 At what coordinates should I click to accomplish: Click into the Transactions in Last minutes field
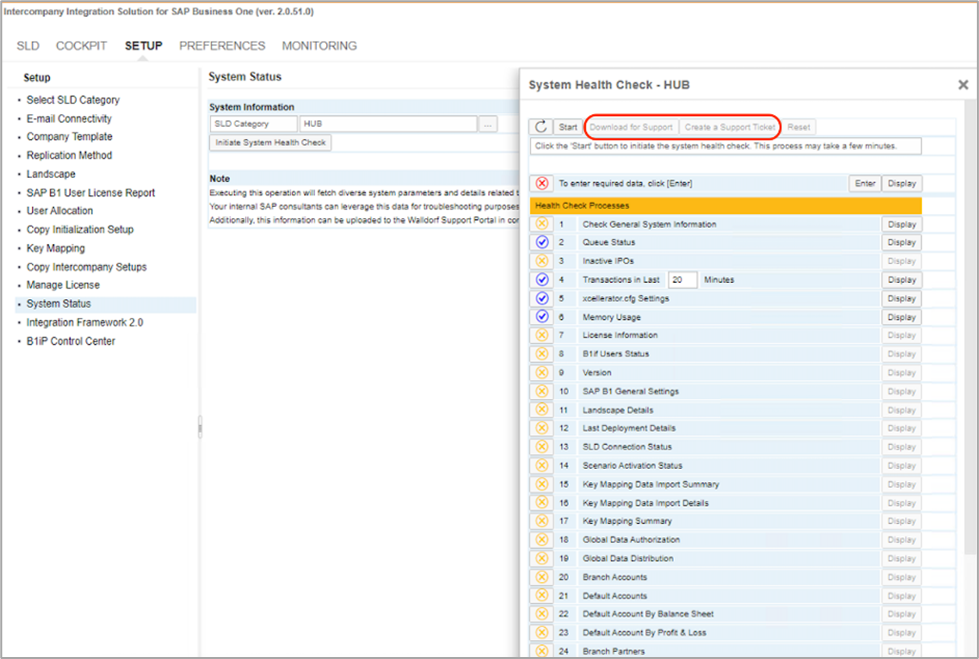click(x=682, y=280)
